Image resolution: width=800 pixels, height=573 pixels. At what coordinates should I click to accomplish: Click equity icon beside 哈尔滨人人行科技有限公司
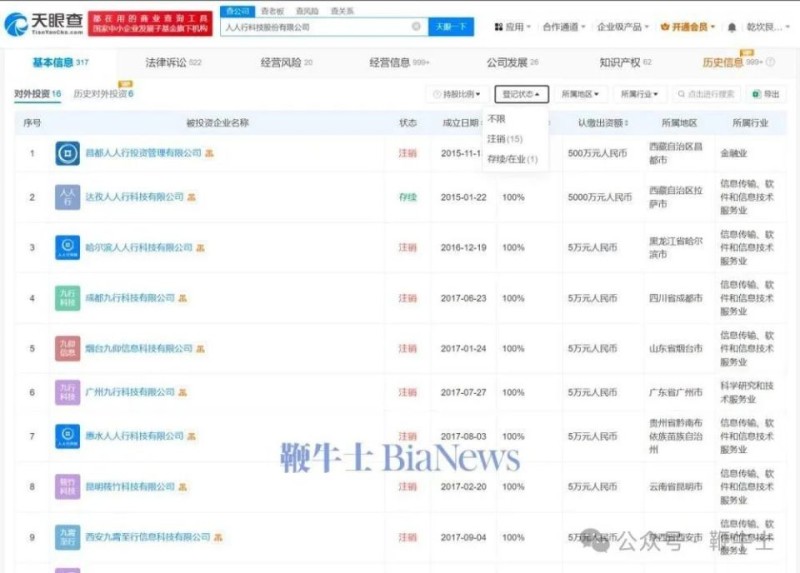click(x=201, y=247)
